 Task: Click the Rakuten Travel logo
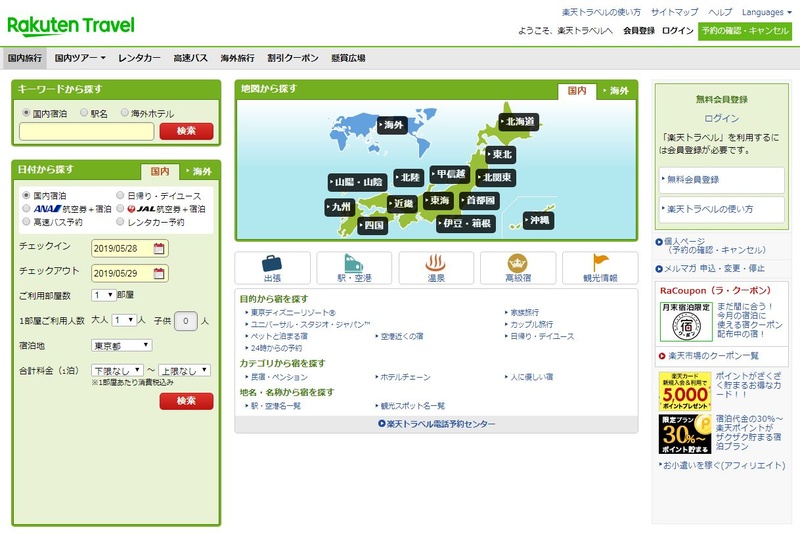71,26
